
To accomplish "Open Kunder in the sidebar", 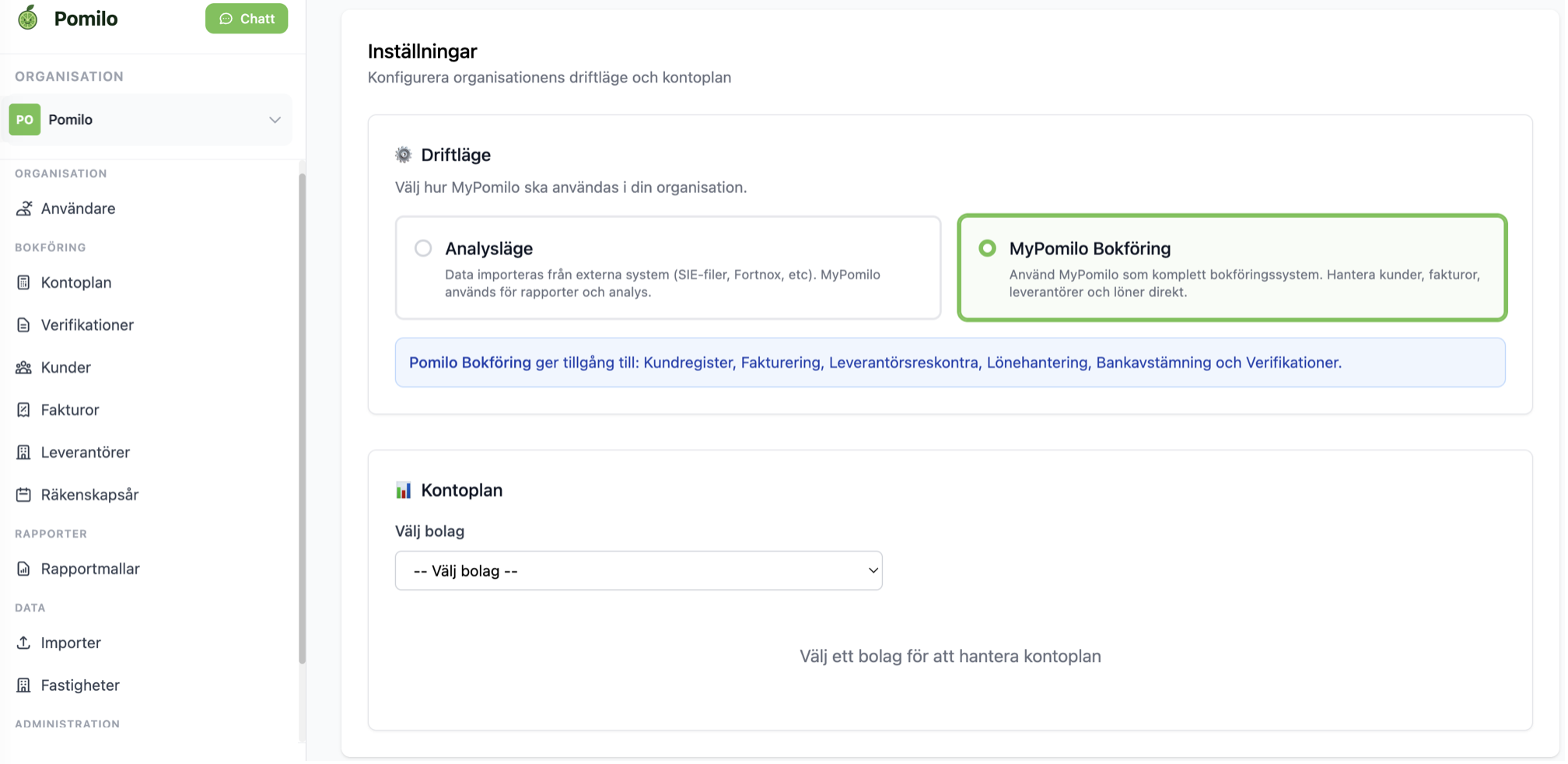I will point(66,367).
